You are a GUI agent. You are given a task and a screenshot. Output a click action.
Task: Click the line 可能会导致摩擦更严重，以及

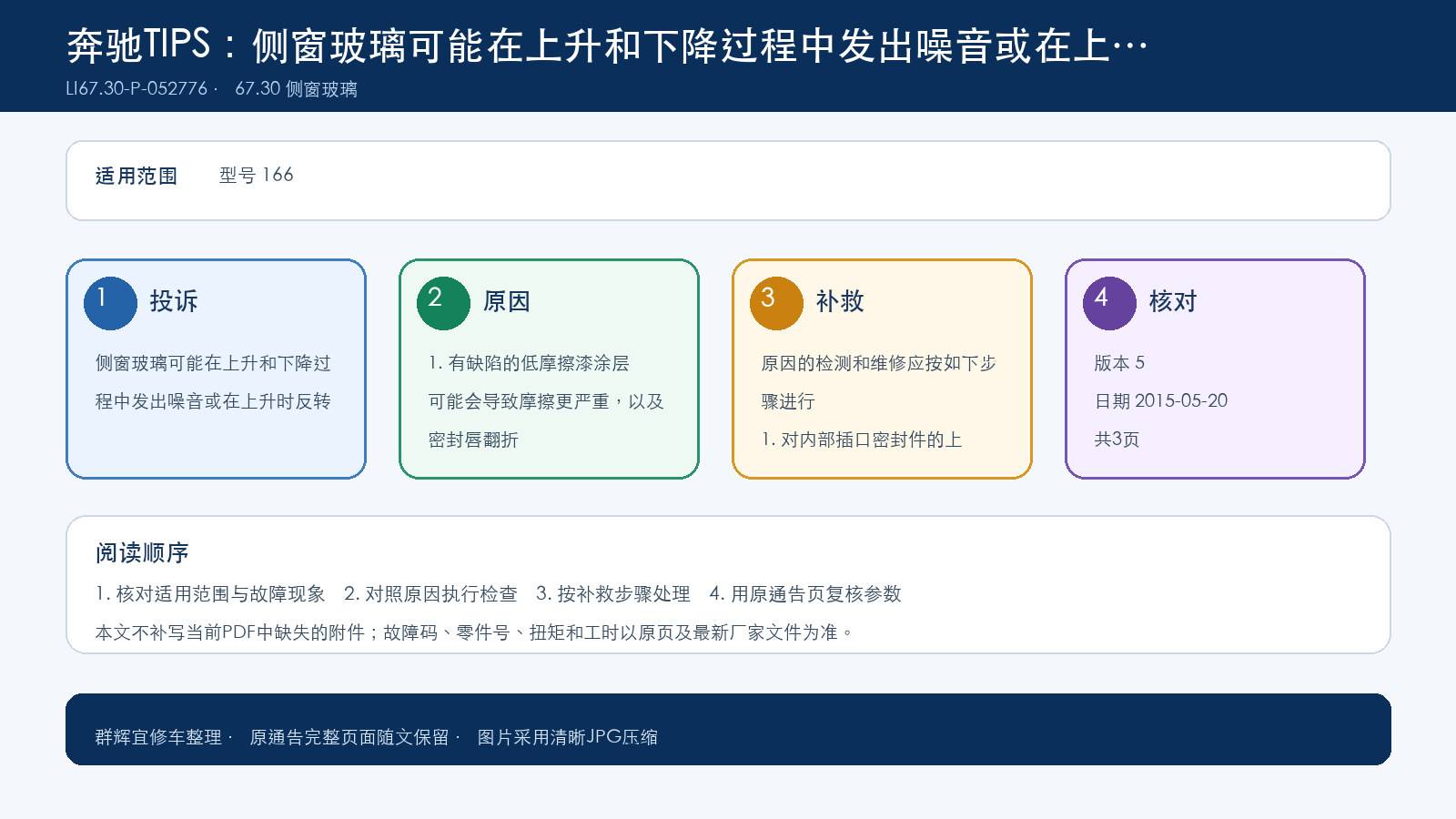pos(546,401)
